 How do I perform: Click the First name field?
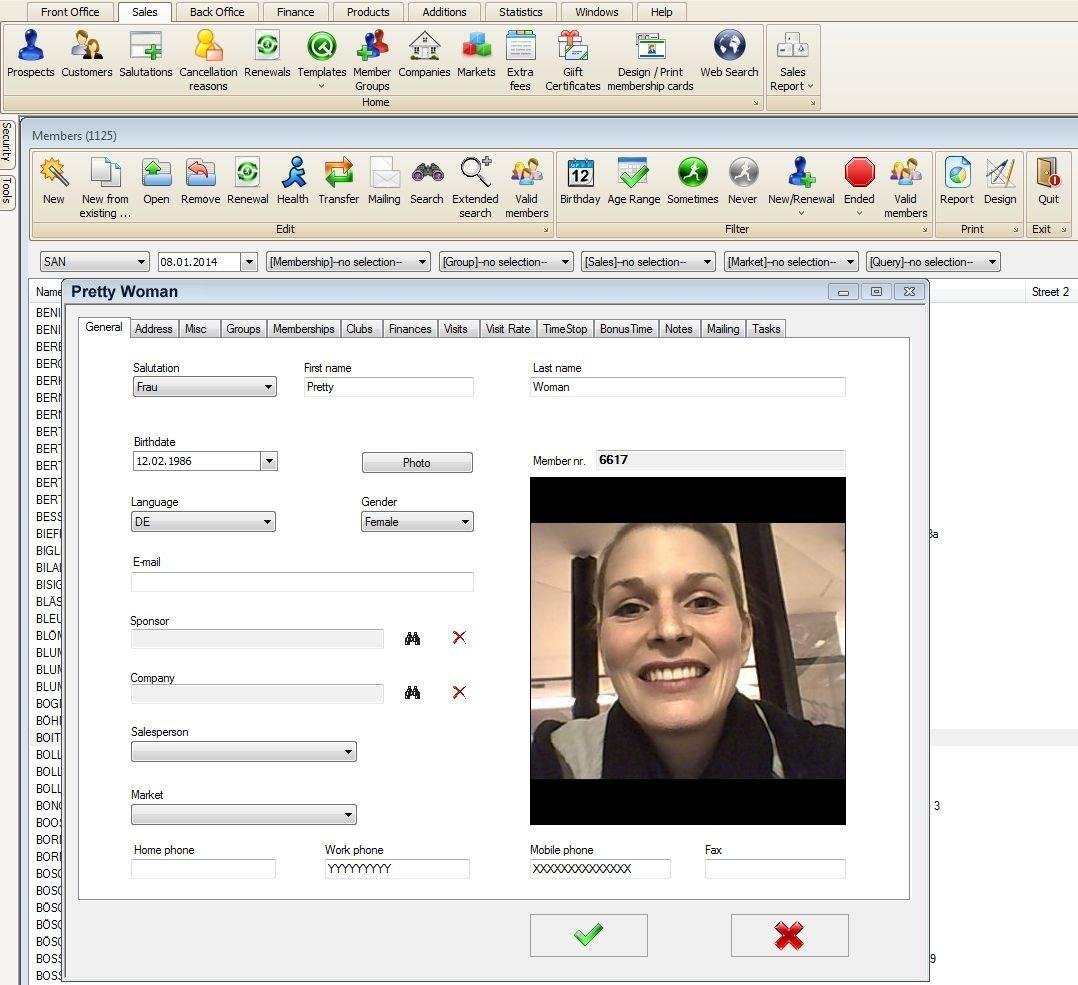pyautogui.click(x=388, y=387)
